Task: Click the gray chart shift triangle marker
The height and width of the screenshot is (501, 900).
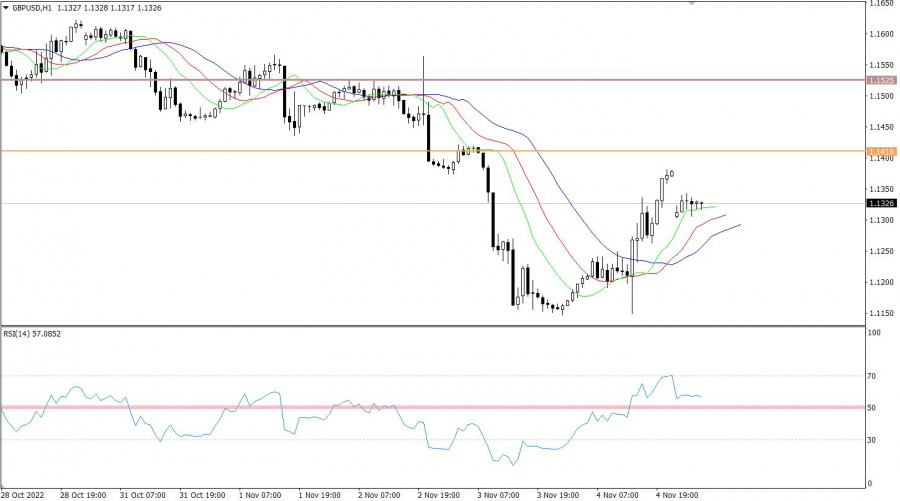Action: coord(691,4)
